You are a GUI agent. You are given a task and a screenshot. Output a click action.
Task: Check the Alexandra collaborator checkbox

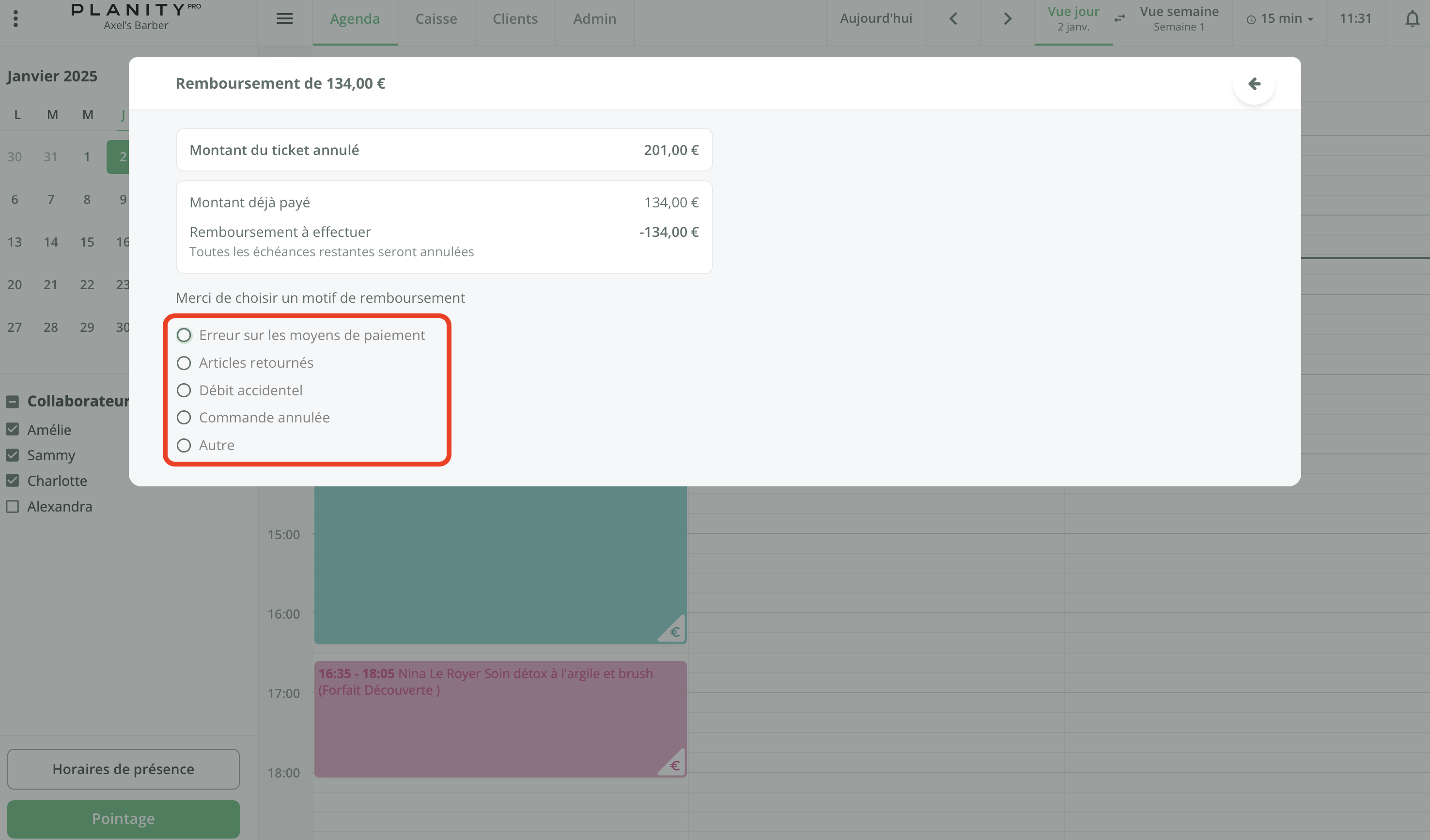pos(13,506)
